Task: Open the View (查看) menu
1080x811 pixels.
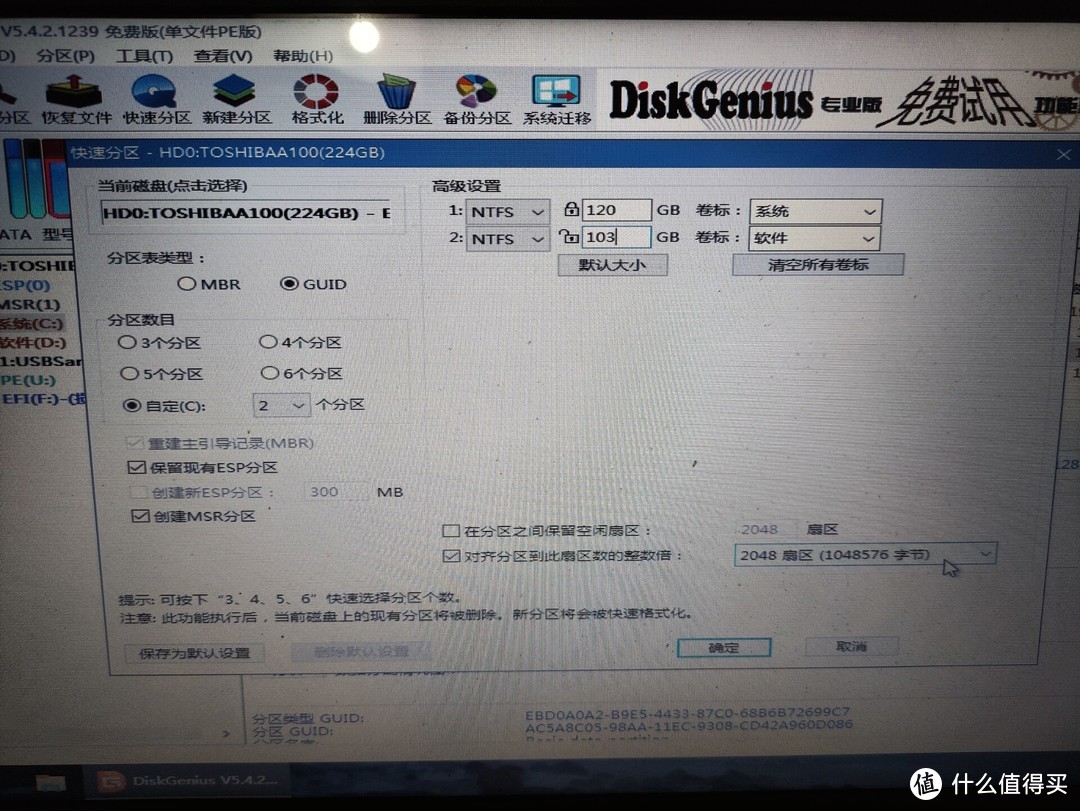Action: 223,56
